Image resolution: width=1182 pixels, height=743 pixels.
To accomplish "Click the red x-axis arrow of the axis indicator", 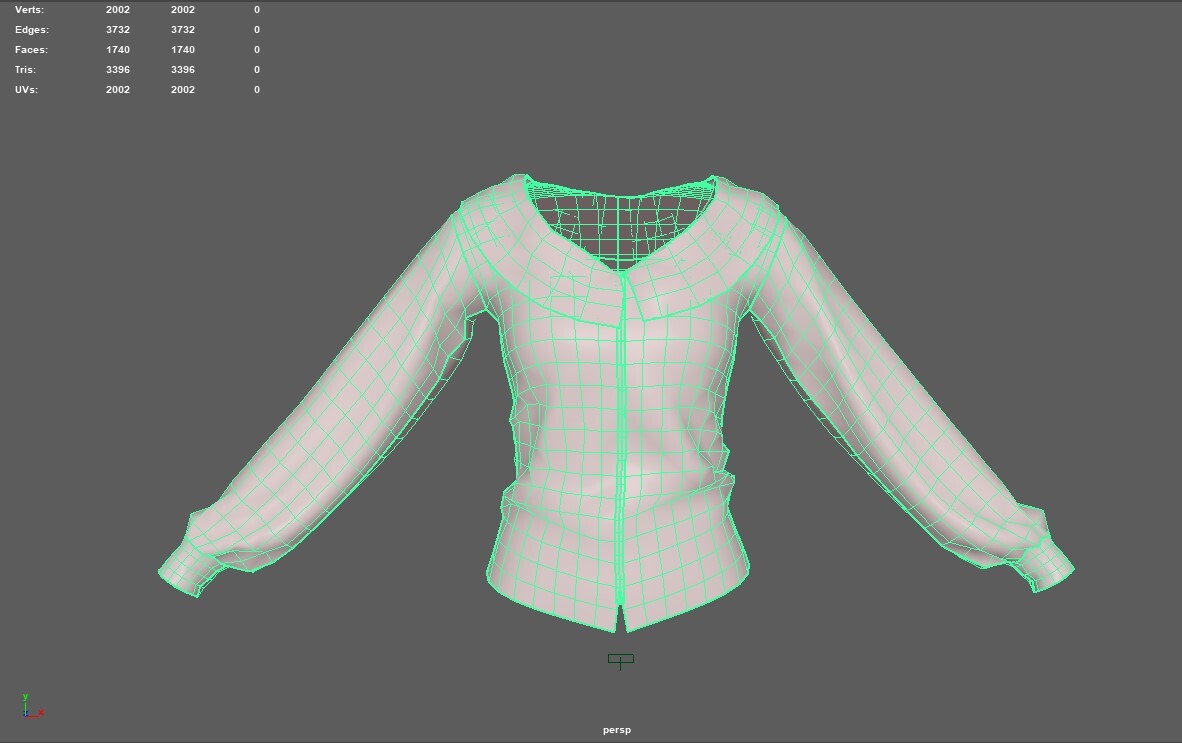I will pos(40,712).
